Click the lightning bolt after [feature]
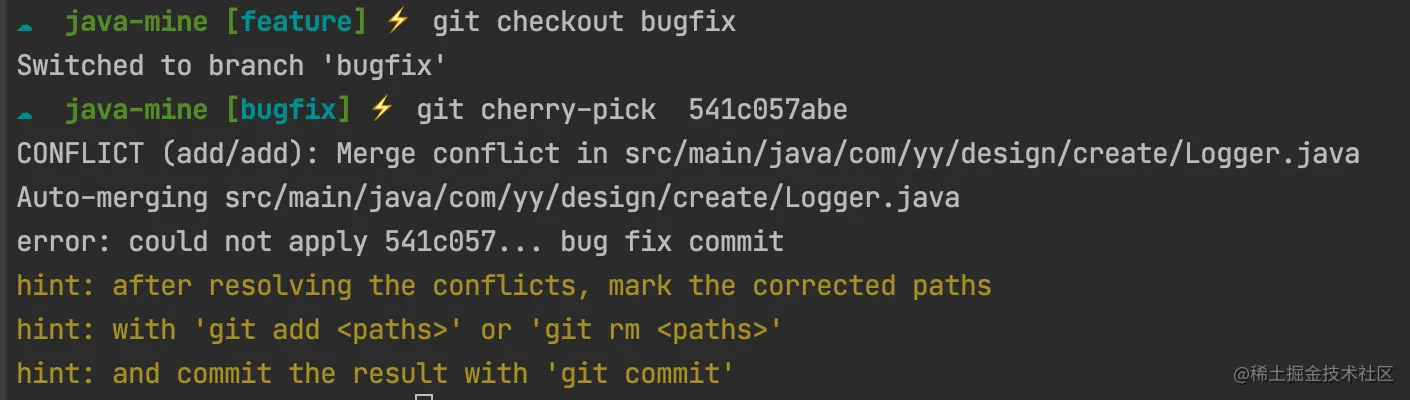The width and height of the screenshot is (1410, 400). (399, 21)
